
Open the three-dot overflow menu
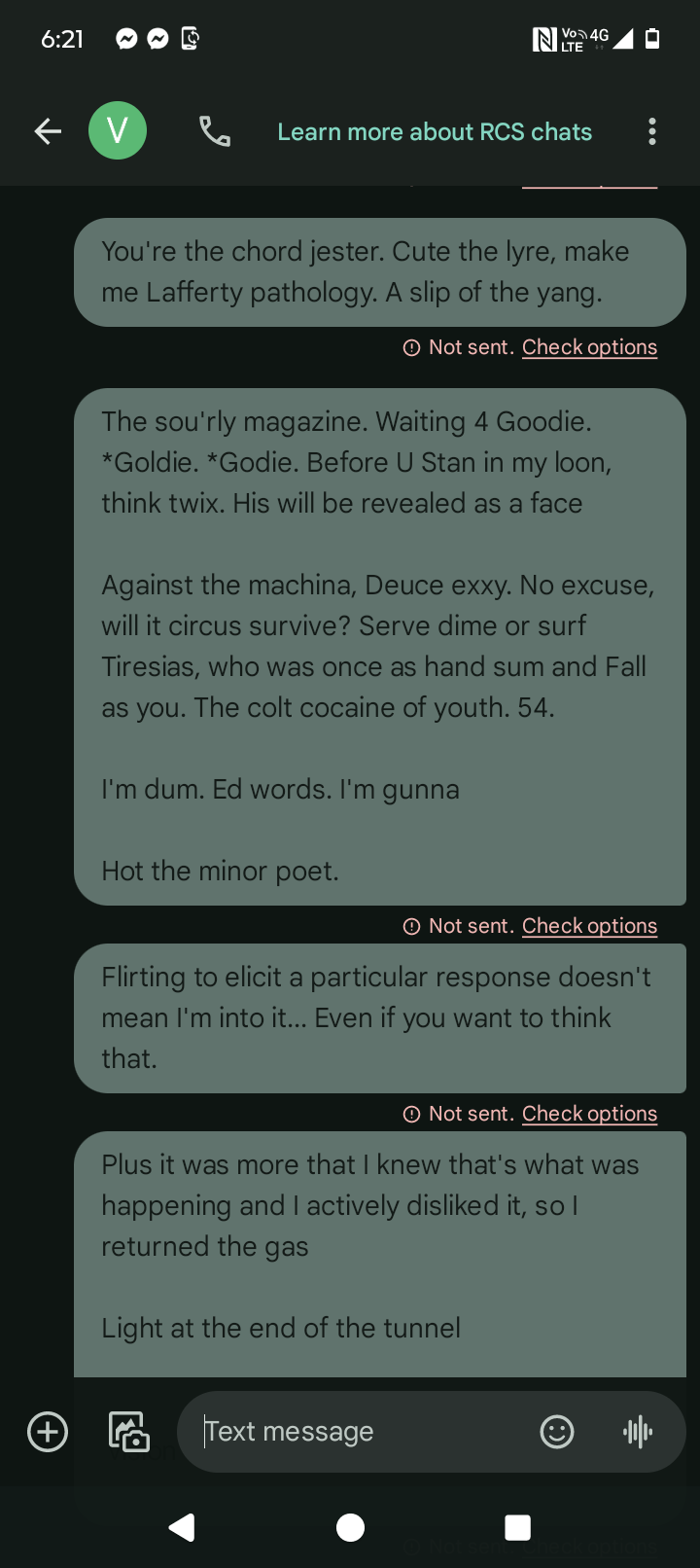(x=652, y=131)
